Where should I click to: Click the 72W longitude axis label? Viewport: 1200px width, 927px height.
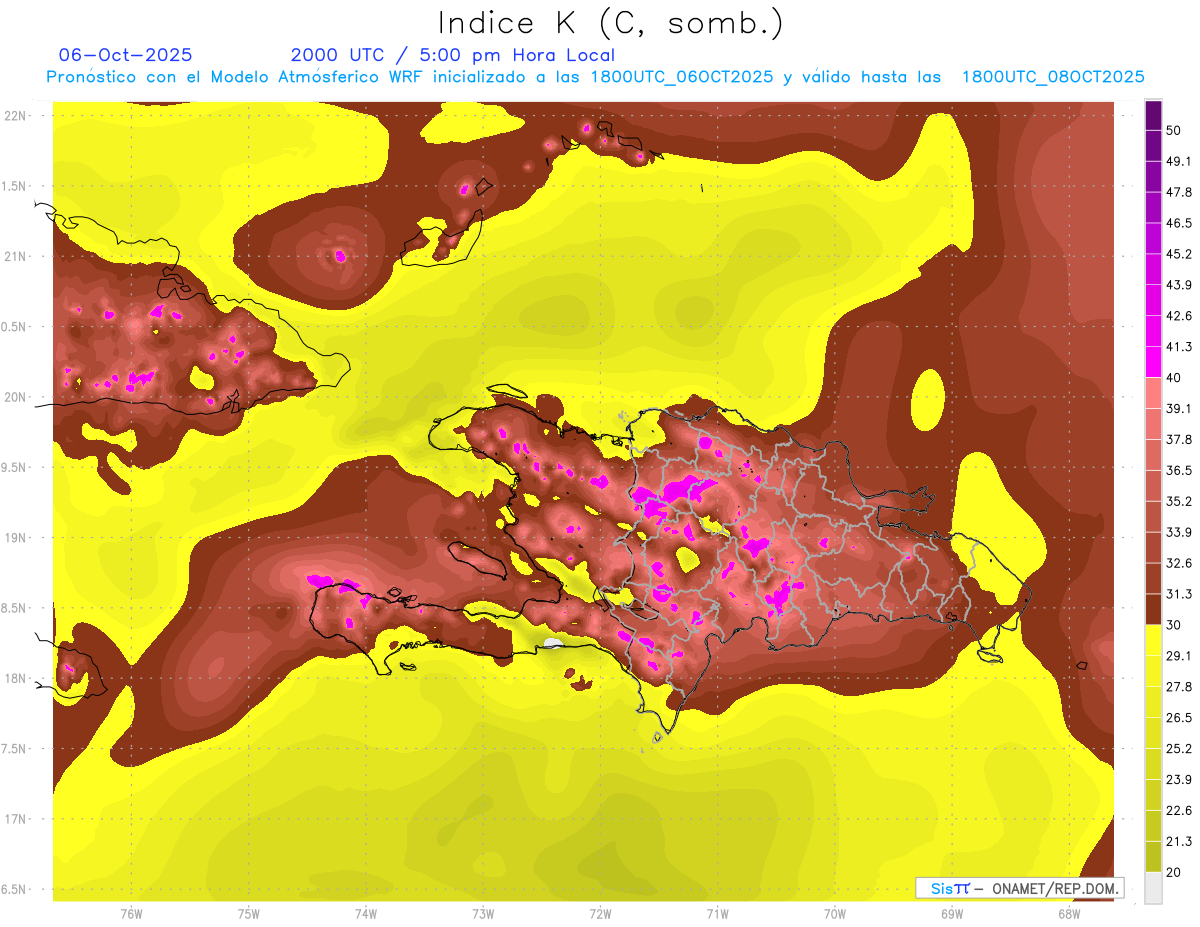(x=600, y=914)
